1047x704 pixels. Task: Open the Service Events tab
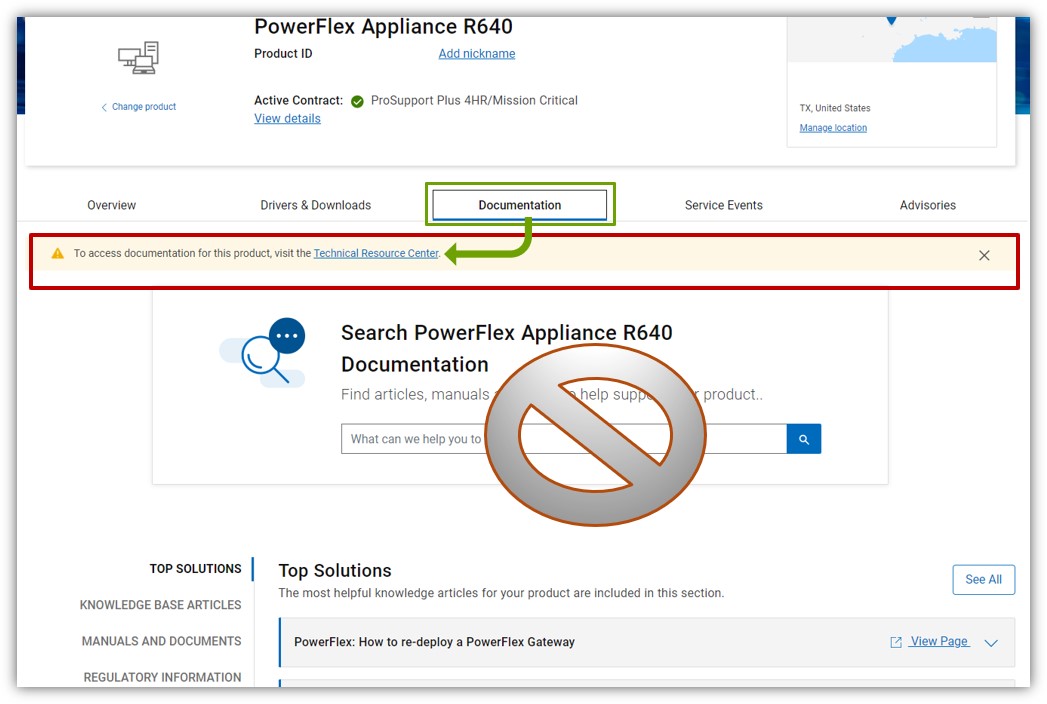(724, 205)
